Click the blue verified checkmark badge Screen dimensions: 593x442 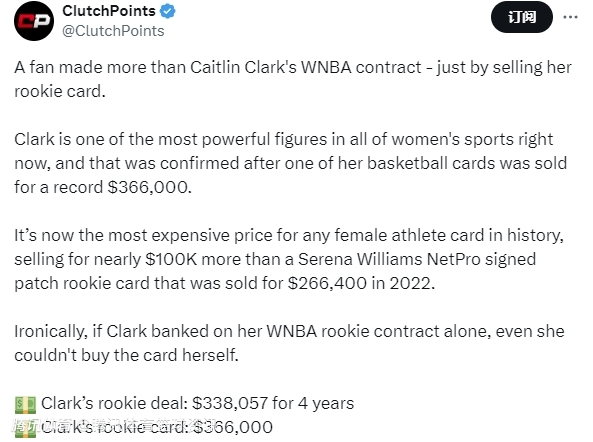pyautogui.click(x=168, y=11)
